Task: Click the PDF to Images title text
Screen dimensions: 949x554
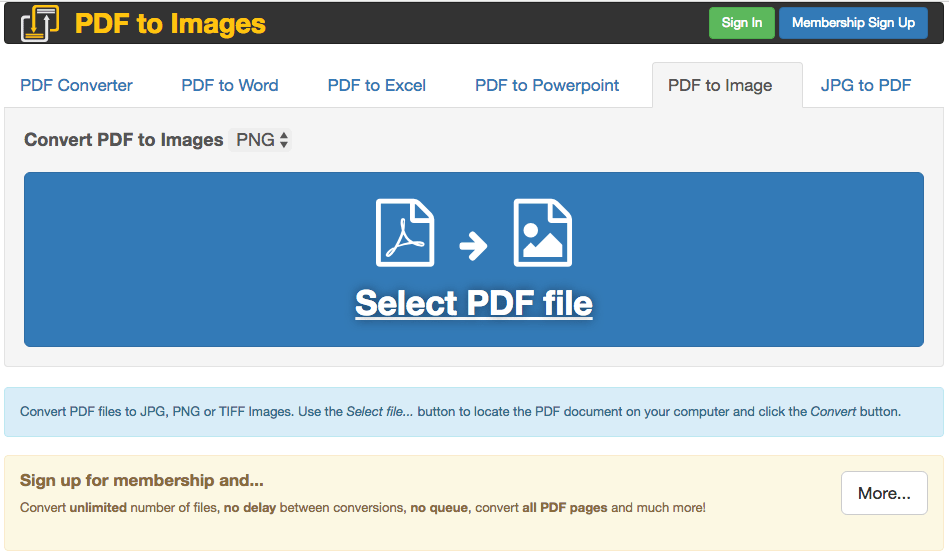Action: [x=170, y=24]
